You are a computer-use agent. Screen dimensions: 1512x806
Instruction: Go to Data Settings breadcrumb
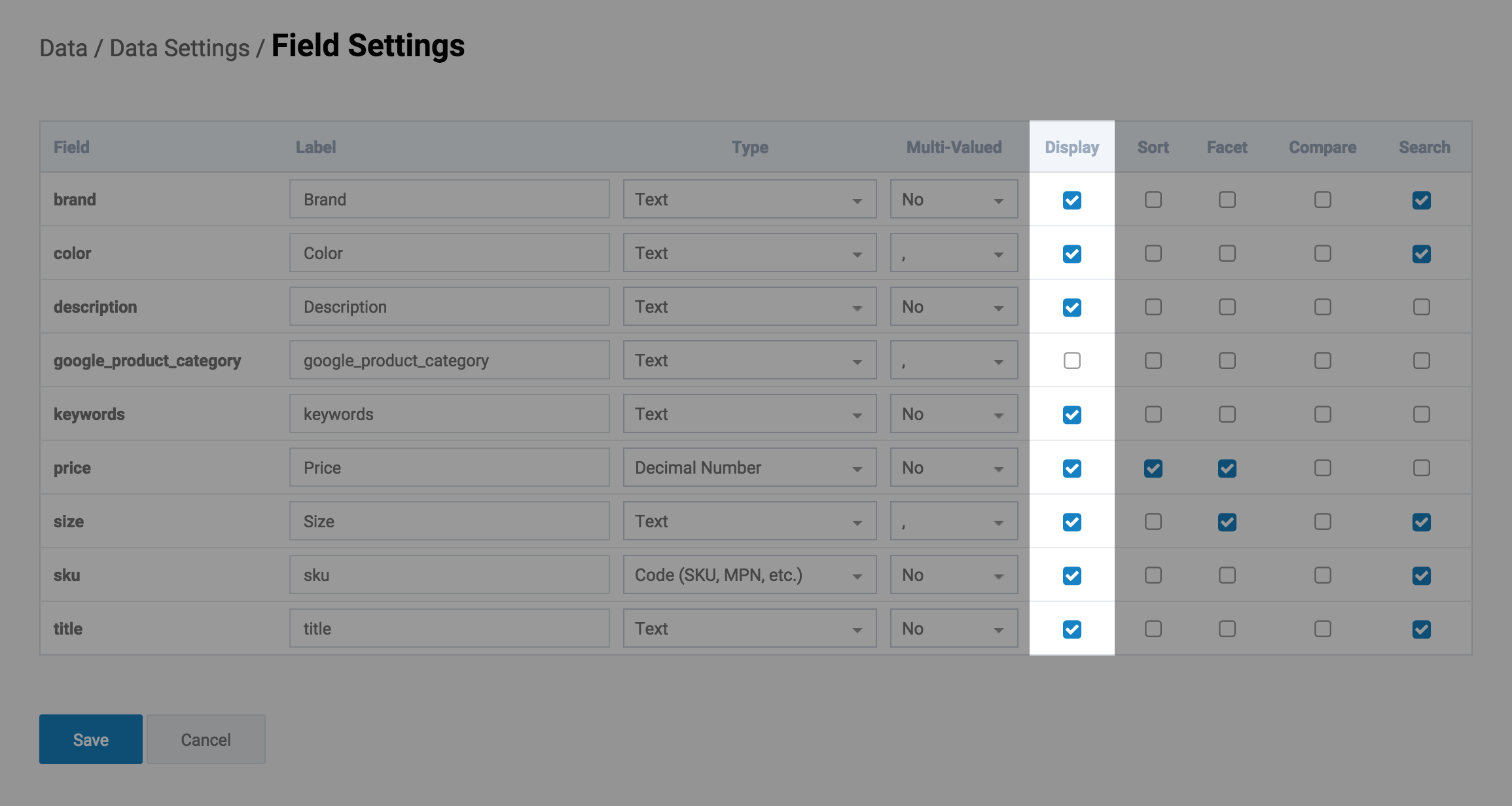pos(179,48)
